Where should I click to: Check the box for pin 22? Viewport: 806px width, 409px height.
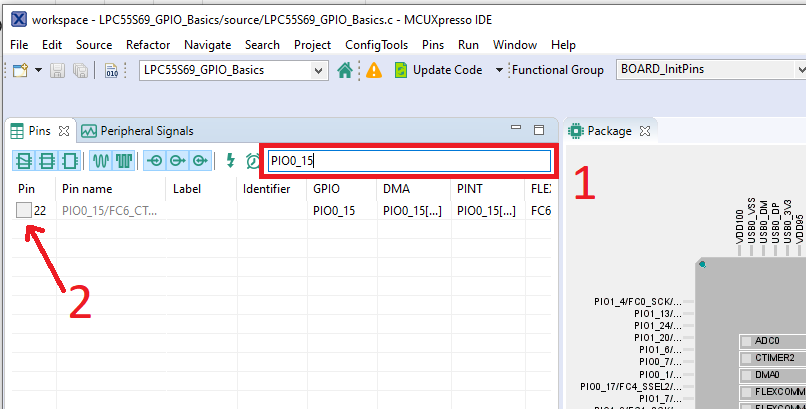point(24,210)
